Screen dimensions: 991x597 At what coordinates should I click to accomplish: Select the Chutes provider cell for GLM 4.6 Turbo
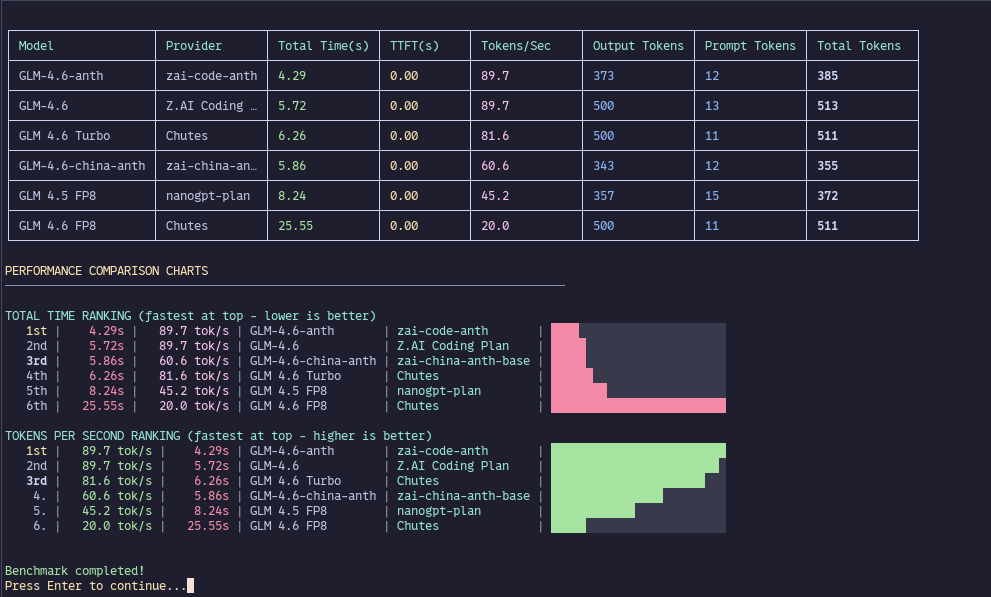tap(190, 135)
